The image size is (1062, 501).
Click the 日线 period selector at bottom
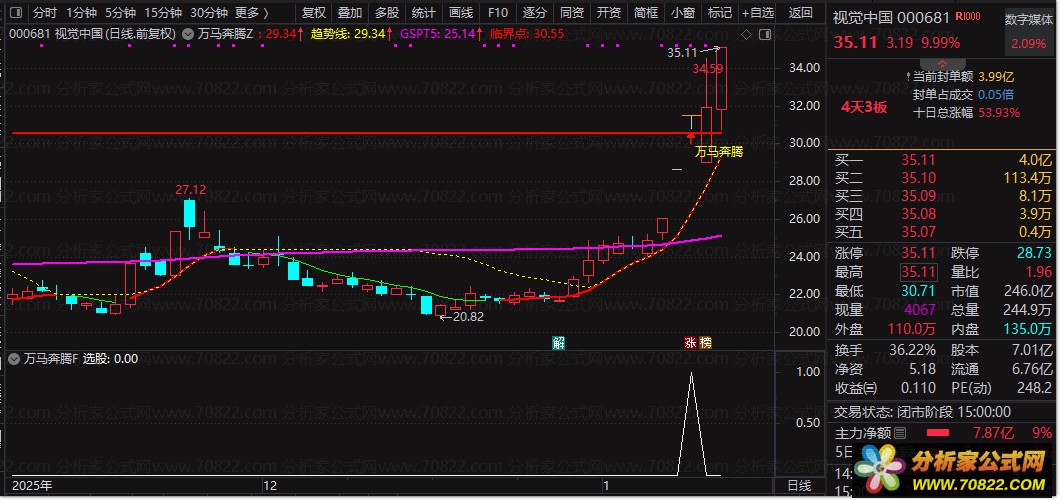[799, 485]
